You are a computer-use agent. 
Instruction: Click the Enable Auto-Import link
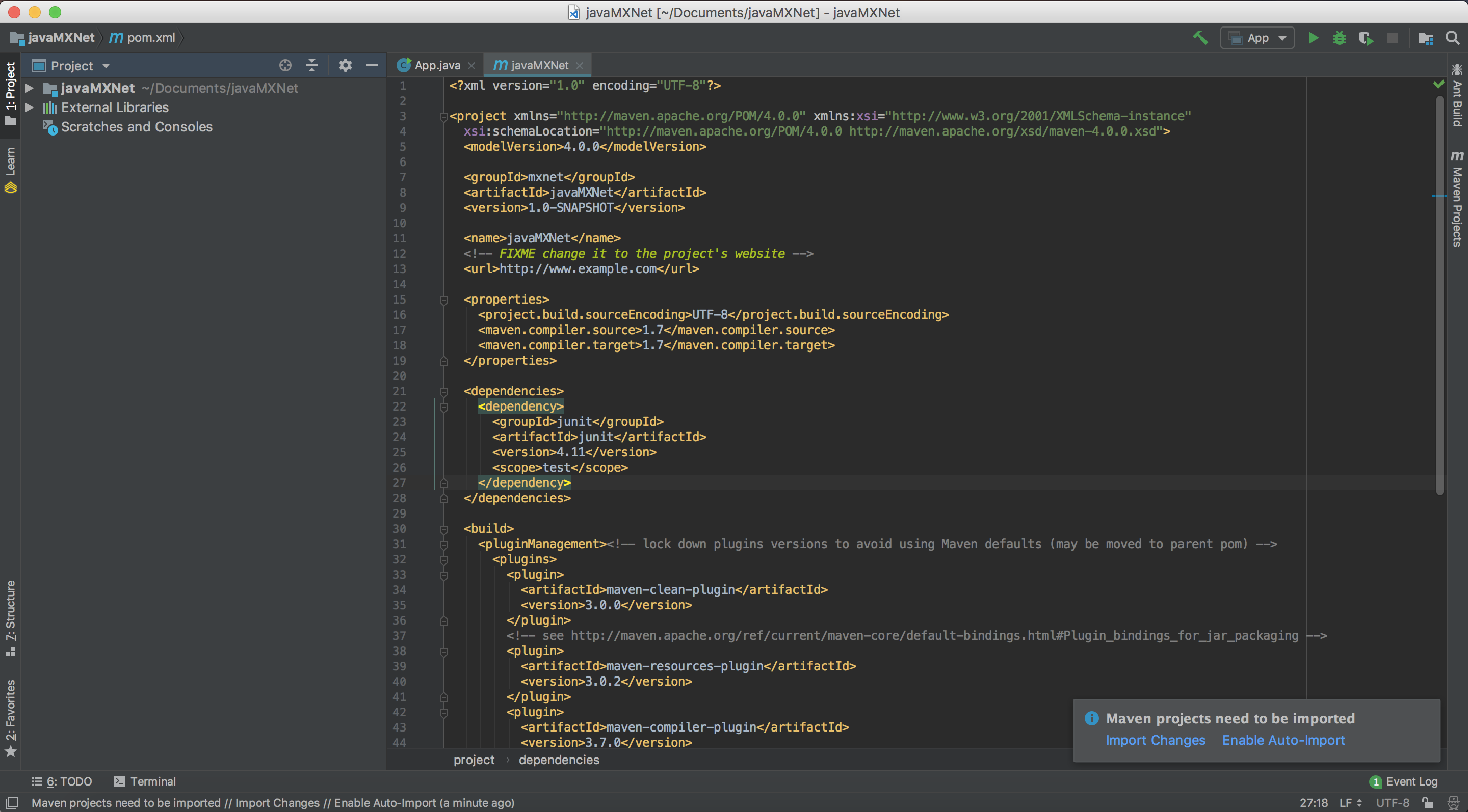pyautogui.click(x=1283, y=740)
